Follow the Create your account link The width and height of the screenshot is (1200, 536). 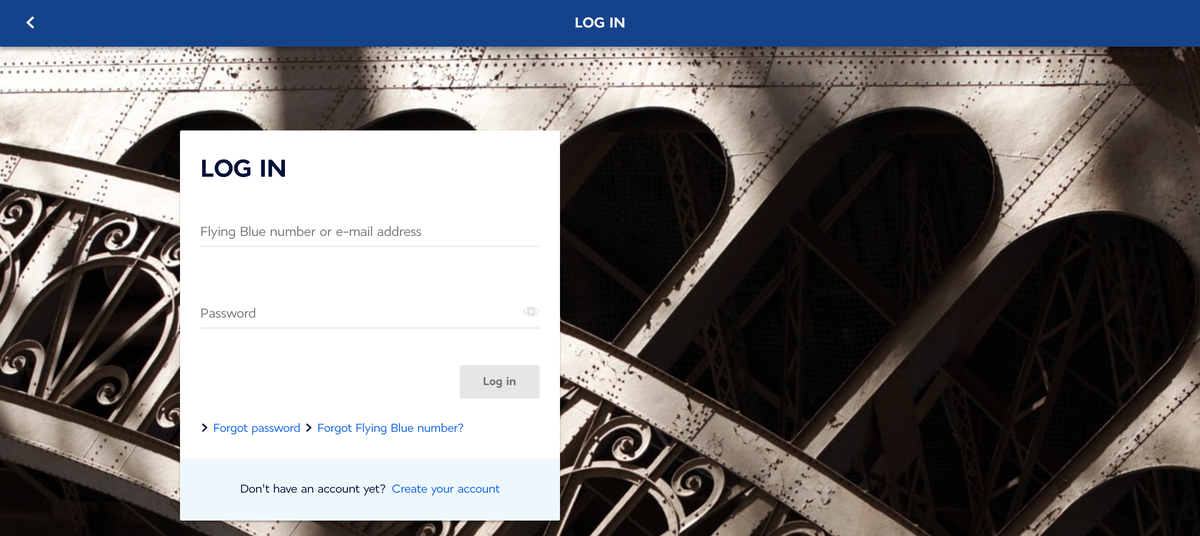(445, 489)
